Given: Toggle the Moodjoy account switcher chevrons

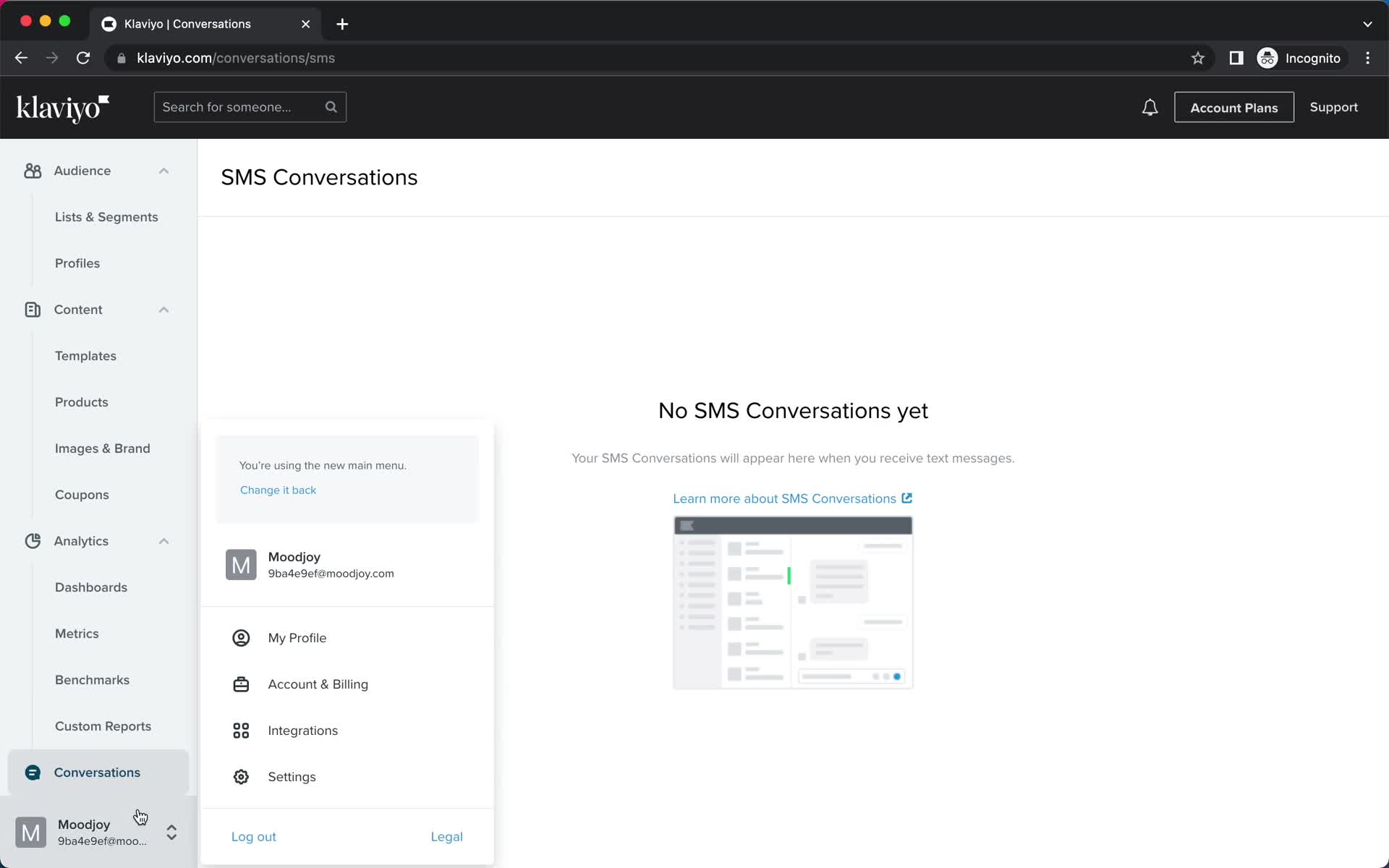Looking at the screenshot, I should coord(171,833).
